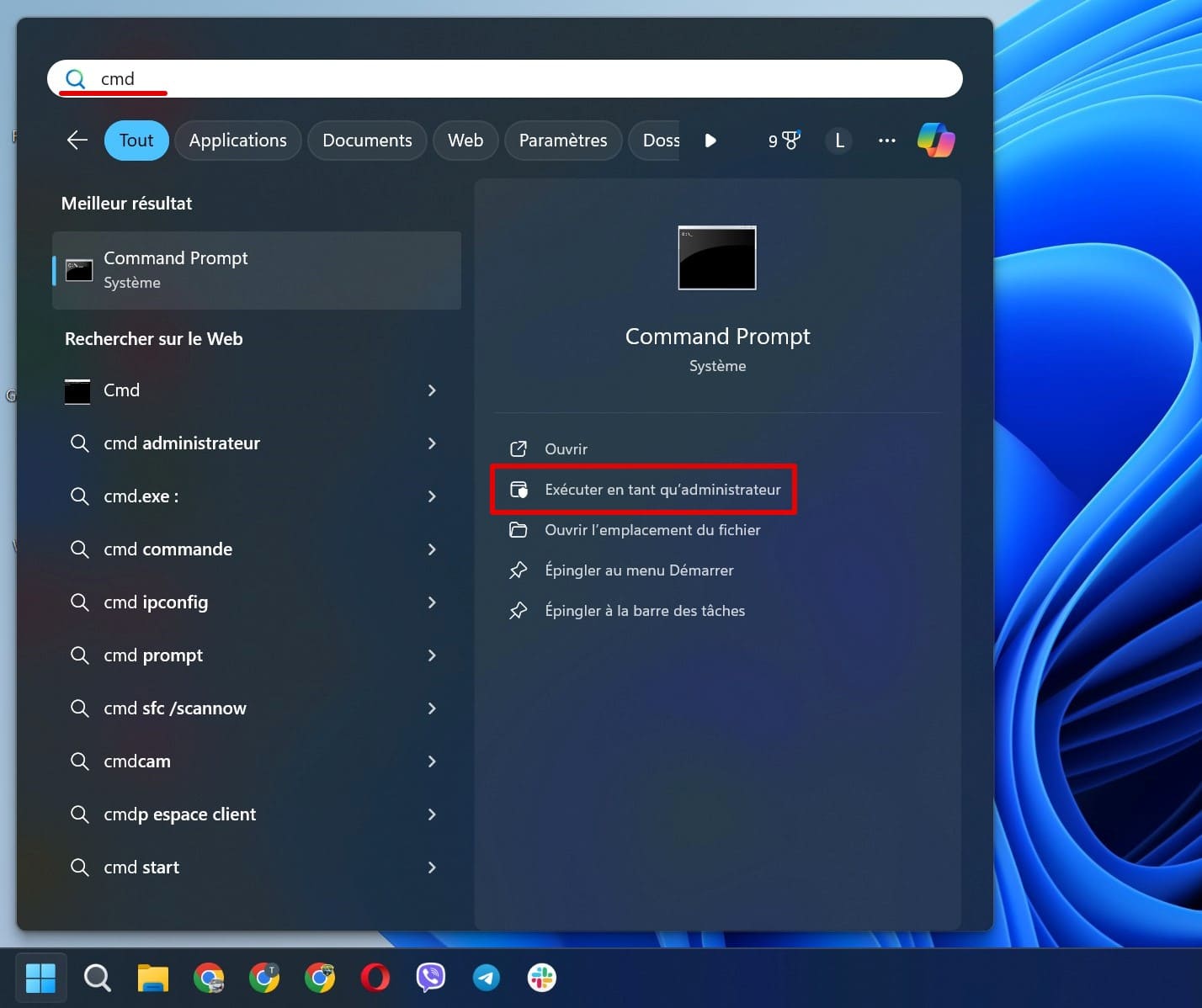Select the cmd prompt suggestion text
Screen dimensions: 1202x1008
153,655
